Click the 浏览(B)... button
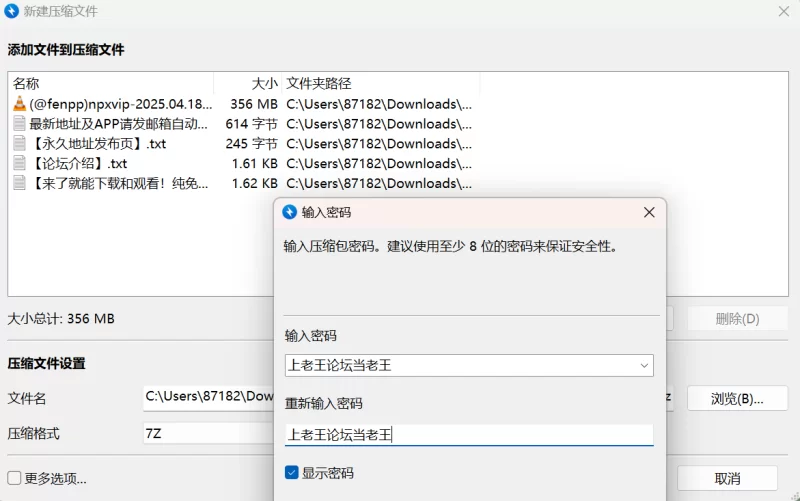The width and height of the screenshot is (800, 501). (x=737, y=398)
